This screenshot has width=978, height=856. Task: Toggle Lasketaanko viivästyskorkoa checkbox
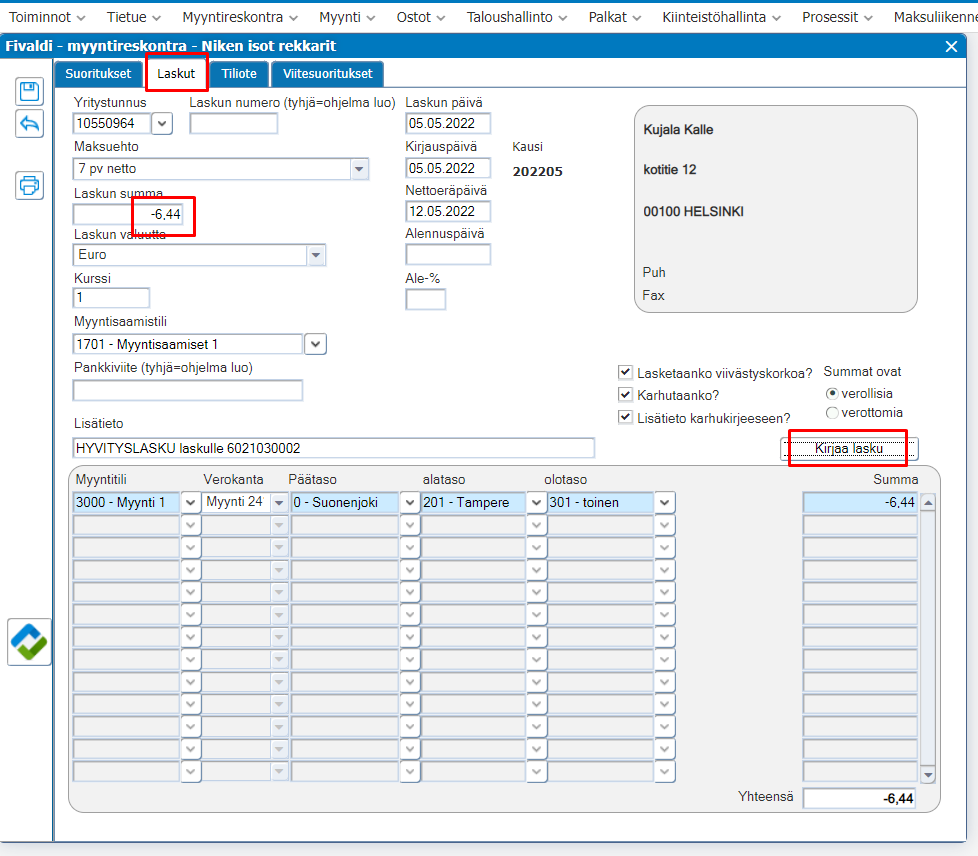click(625, 372)
